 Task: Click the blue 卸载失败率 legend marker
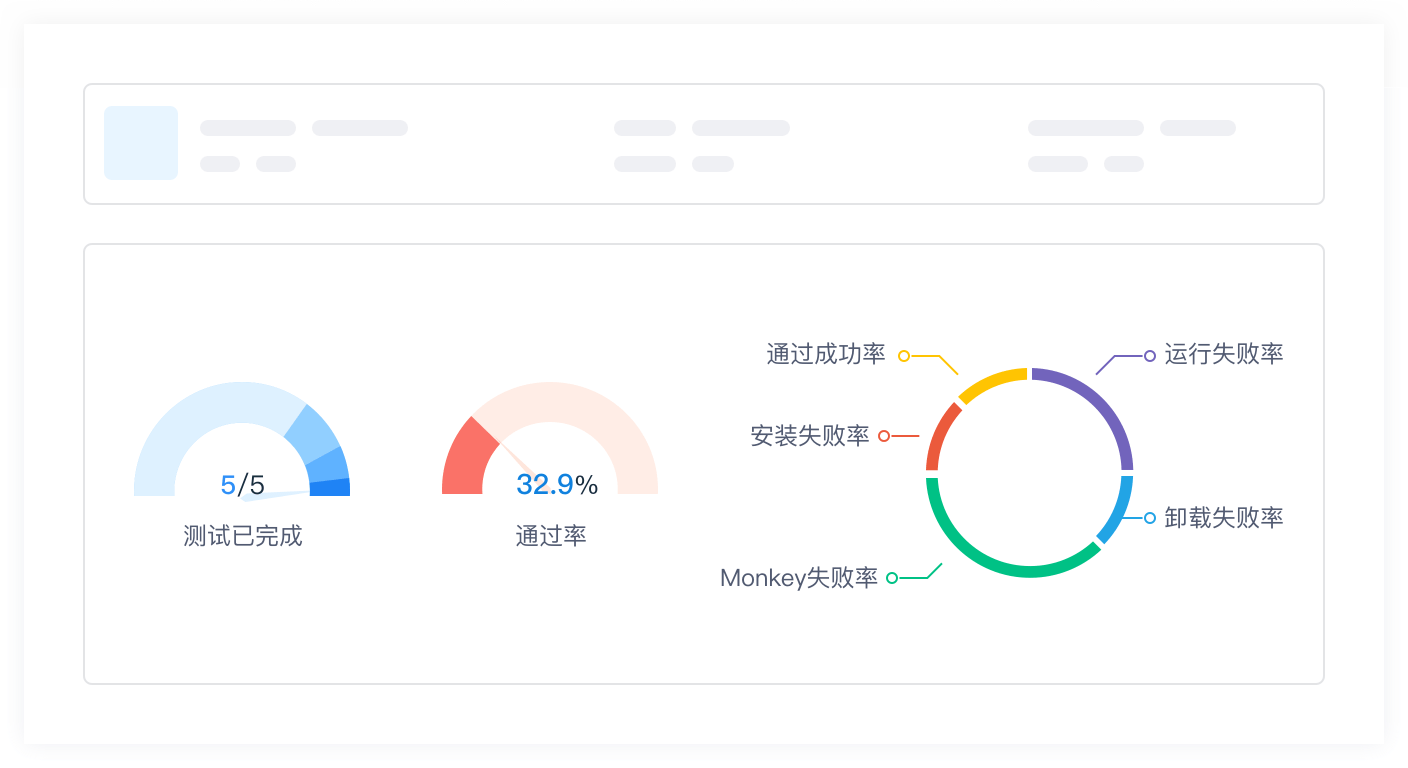click(x=1150, y=518)
